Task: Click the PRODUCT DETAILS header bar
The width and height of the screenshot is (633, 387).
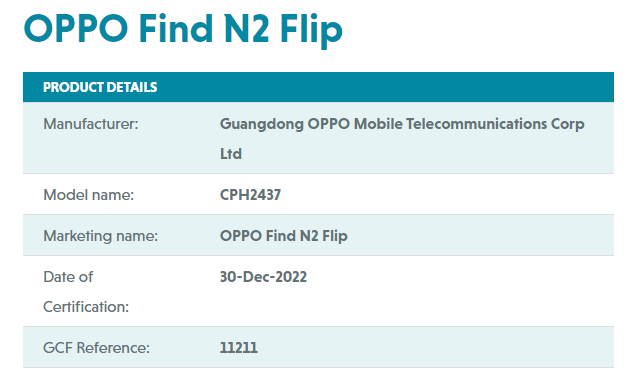Action: tap(318, 87)
